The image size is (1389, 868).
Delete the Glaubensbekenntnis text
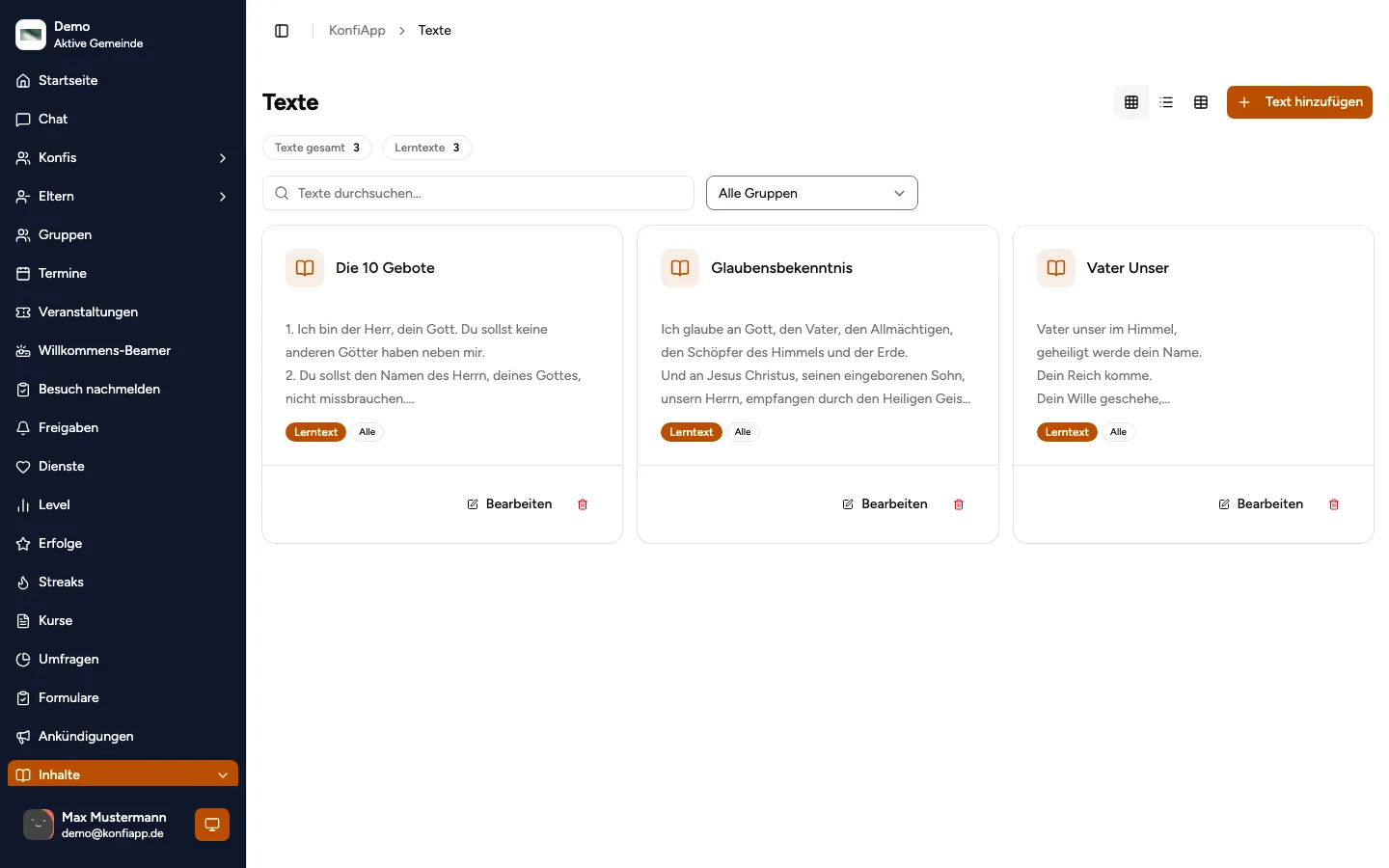click(959, 504)
